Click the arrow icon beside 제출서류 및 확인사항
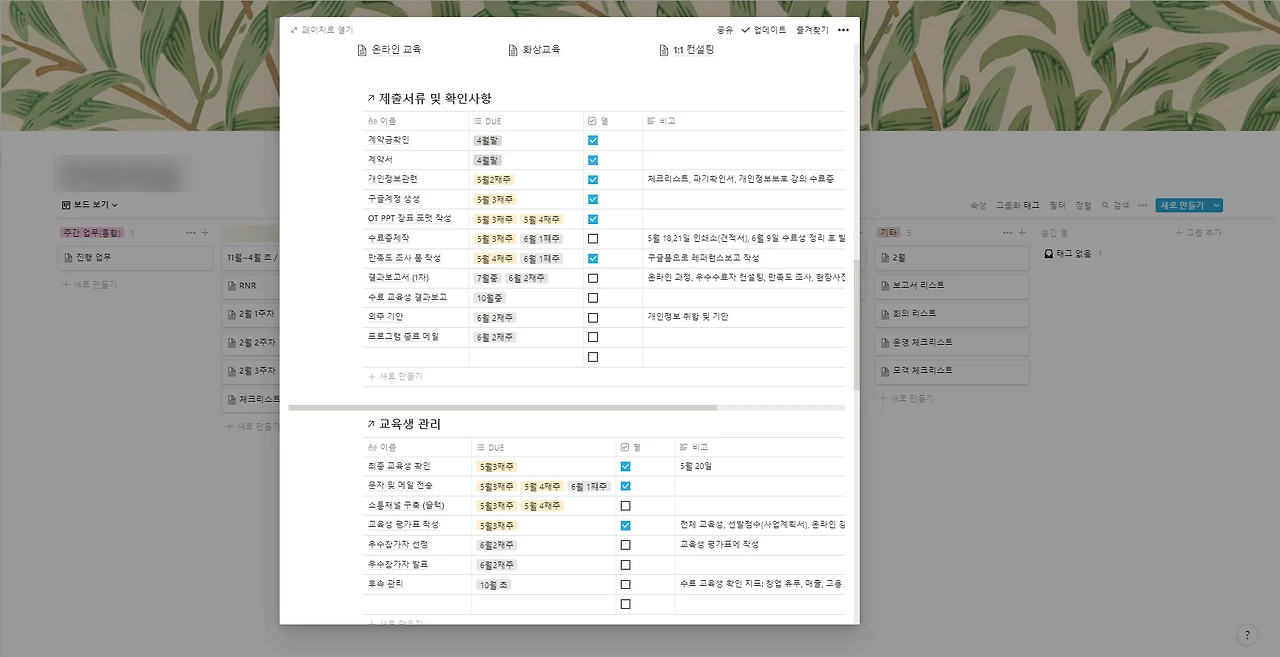Image resolution: width=1280 pixels, height=657 pixels. click(371, 98)
